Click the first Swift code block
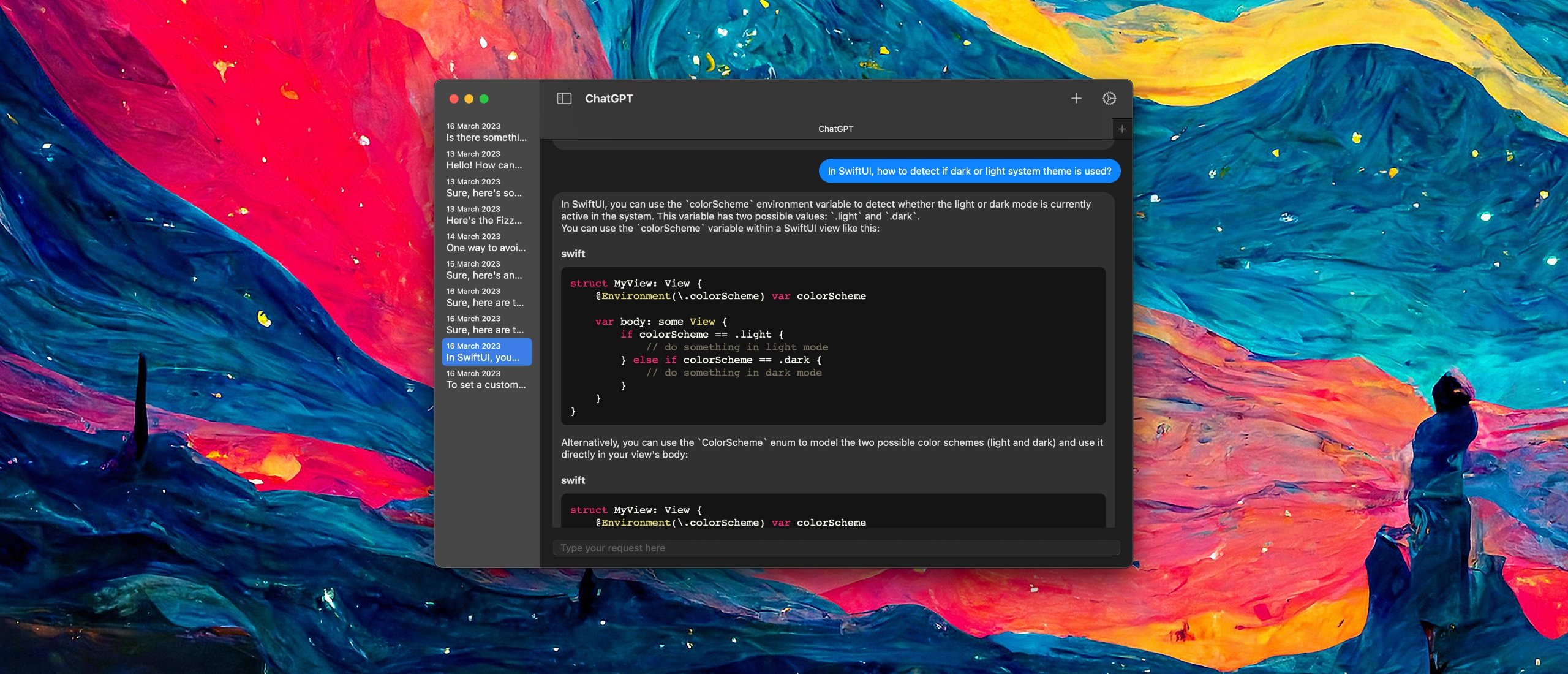 833,346
